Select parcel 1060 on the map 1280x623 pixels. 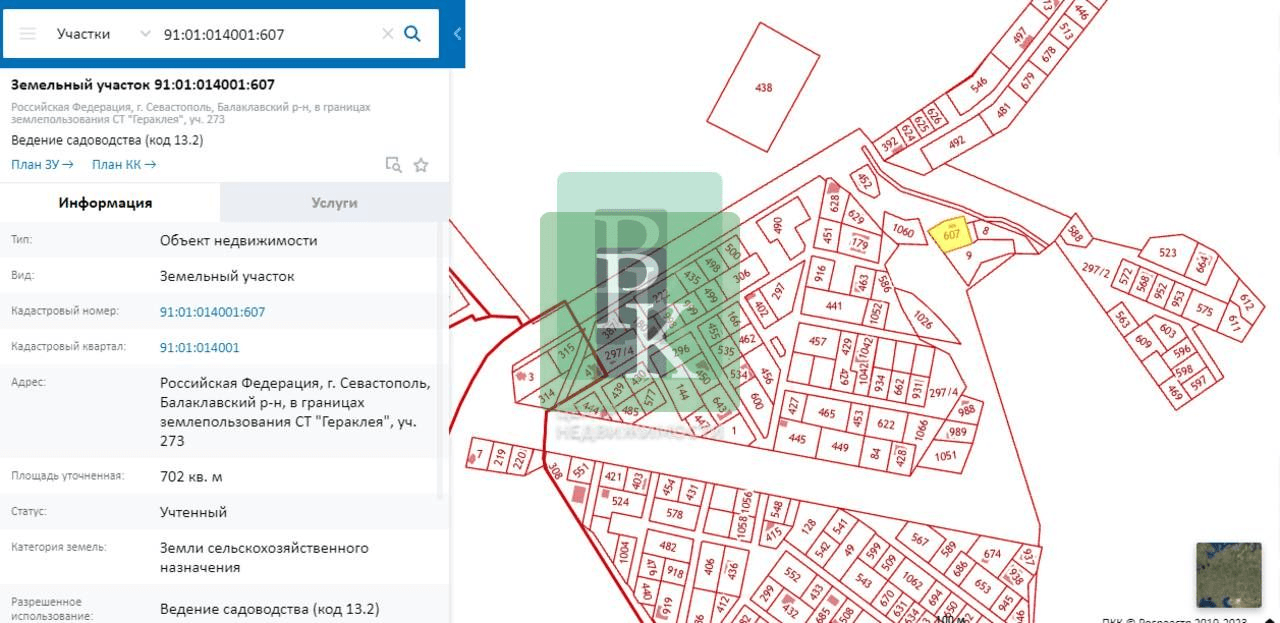tap(903, 232)
